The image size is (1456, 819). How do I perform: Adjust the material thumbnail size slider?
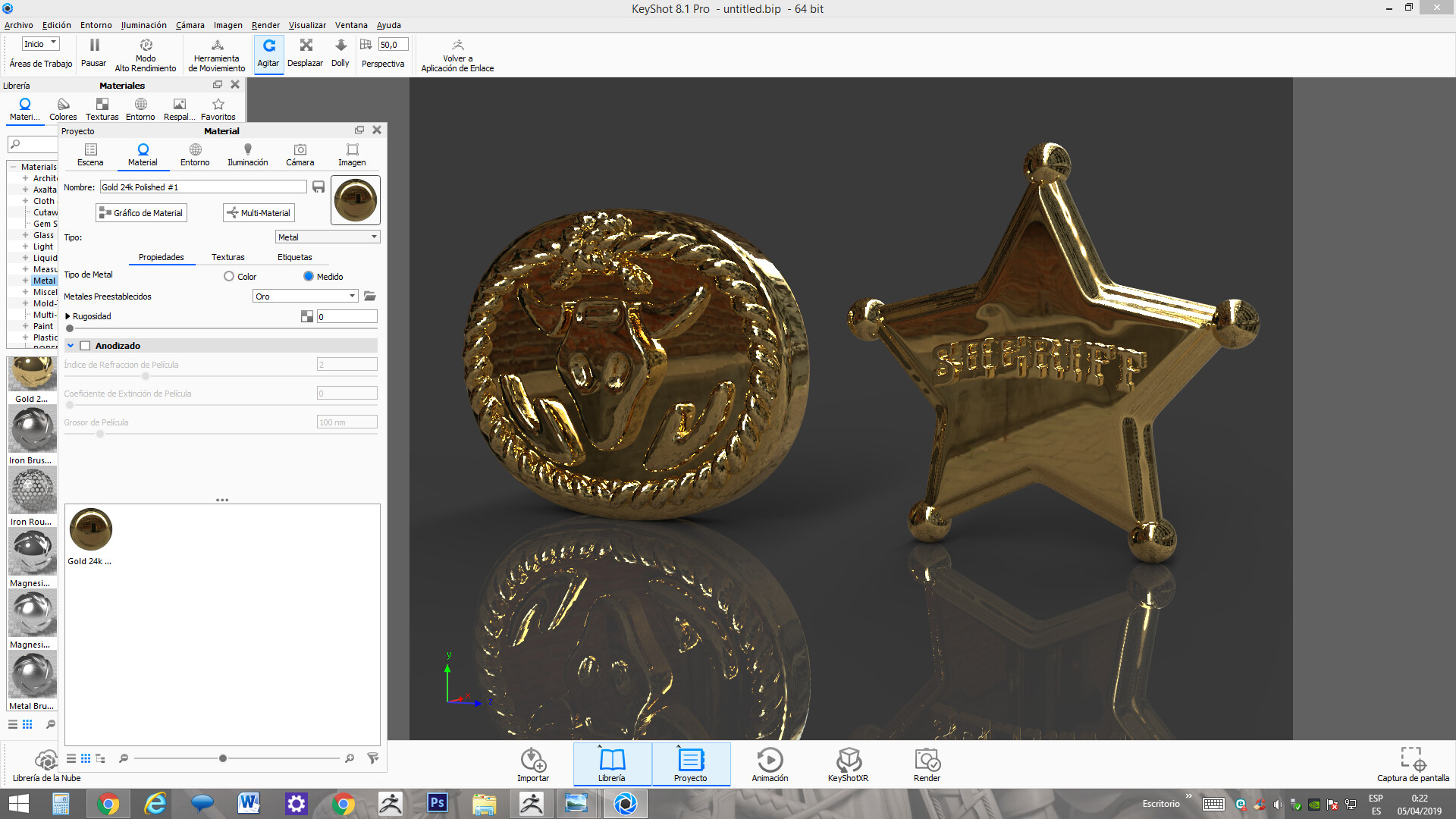point(222,758)
